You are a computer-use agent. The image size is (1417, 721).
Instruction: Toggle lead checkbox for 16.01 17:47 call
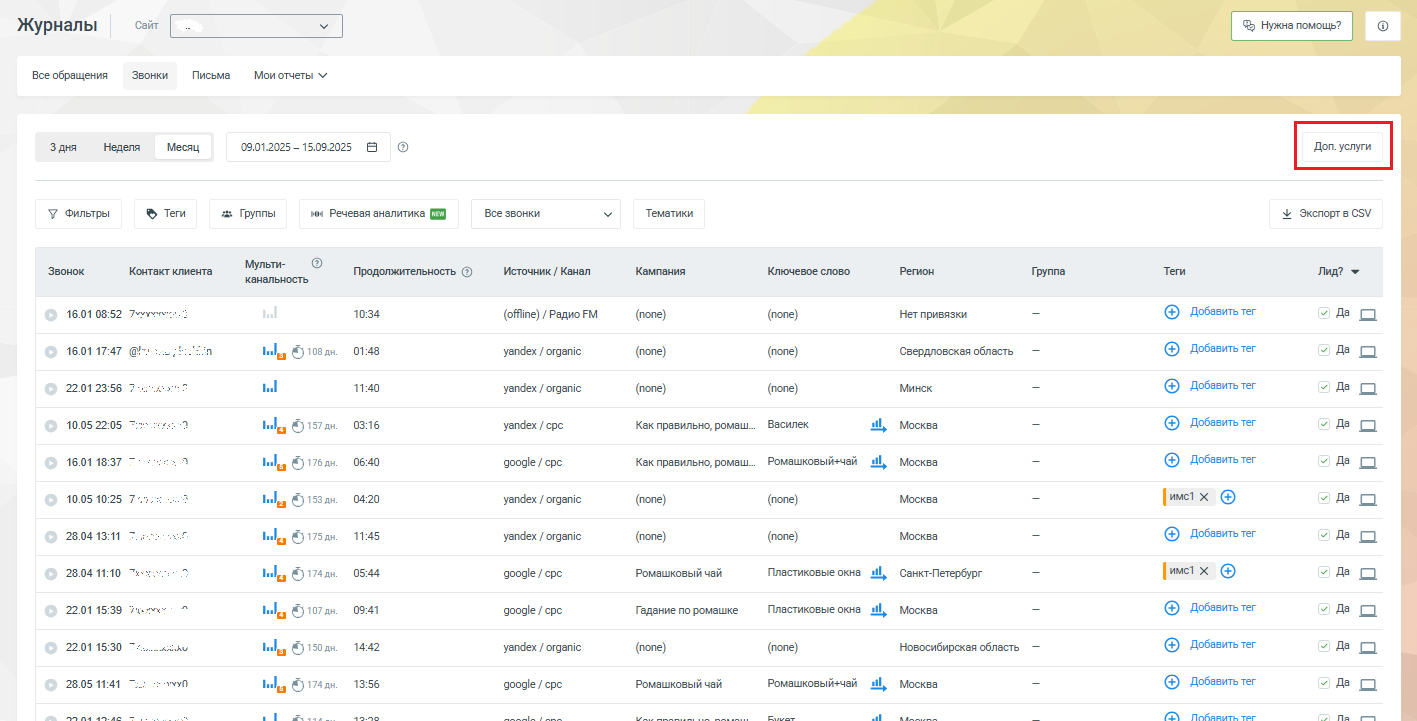[1324, 350]
